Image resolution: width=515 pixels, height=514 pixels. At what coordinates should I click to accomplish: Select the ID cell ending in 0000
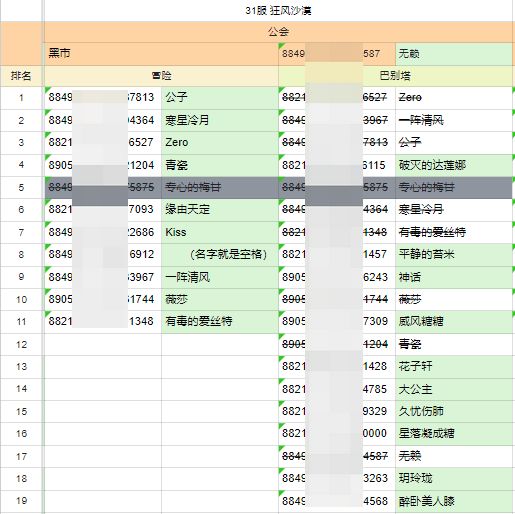click(337, 434)
